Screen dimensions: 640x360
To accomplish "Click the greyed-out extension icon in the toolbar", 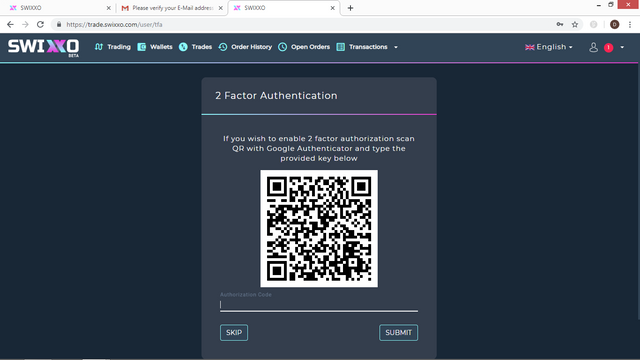I will click(593, 24).
